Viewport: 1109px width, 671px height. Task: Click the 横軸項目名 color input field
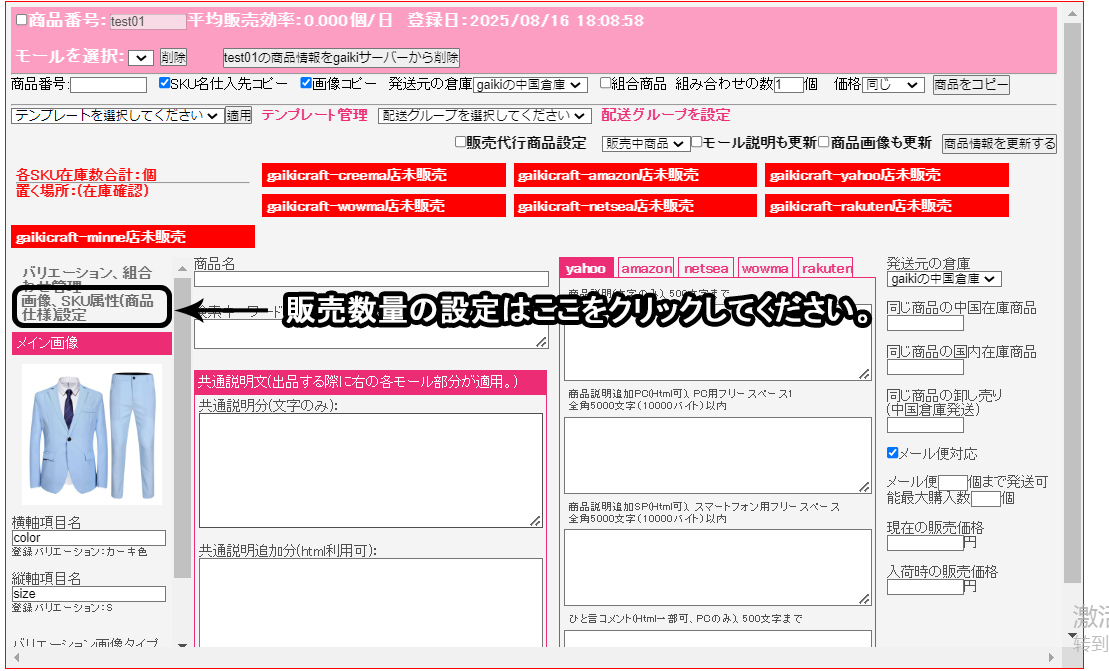coord(88,538)
